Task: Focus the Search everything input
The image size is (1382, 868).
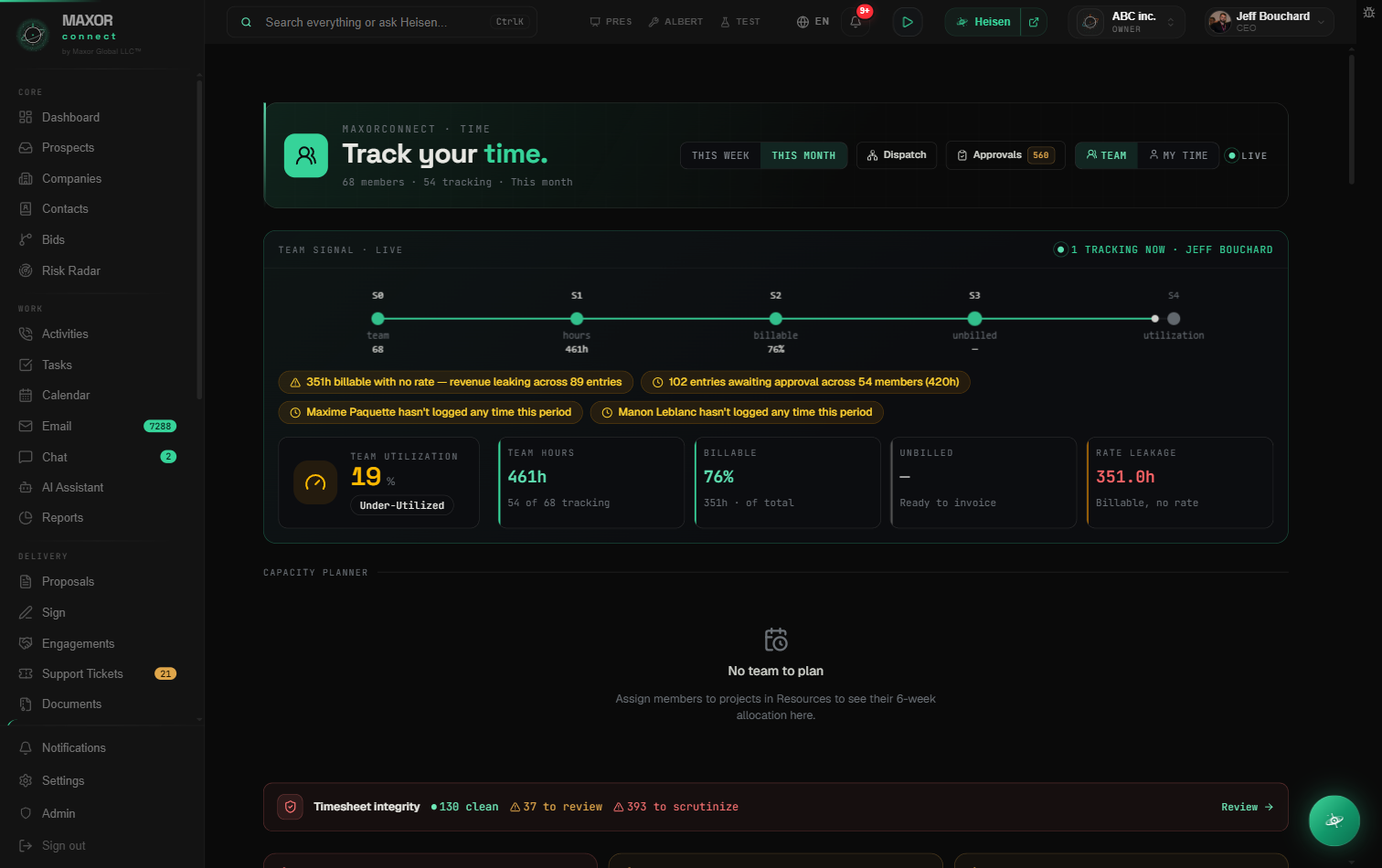Action: 382,22
